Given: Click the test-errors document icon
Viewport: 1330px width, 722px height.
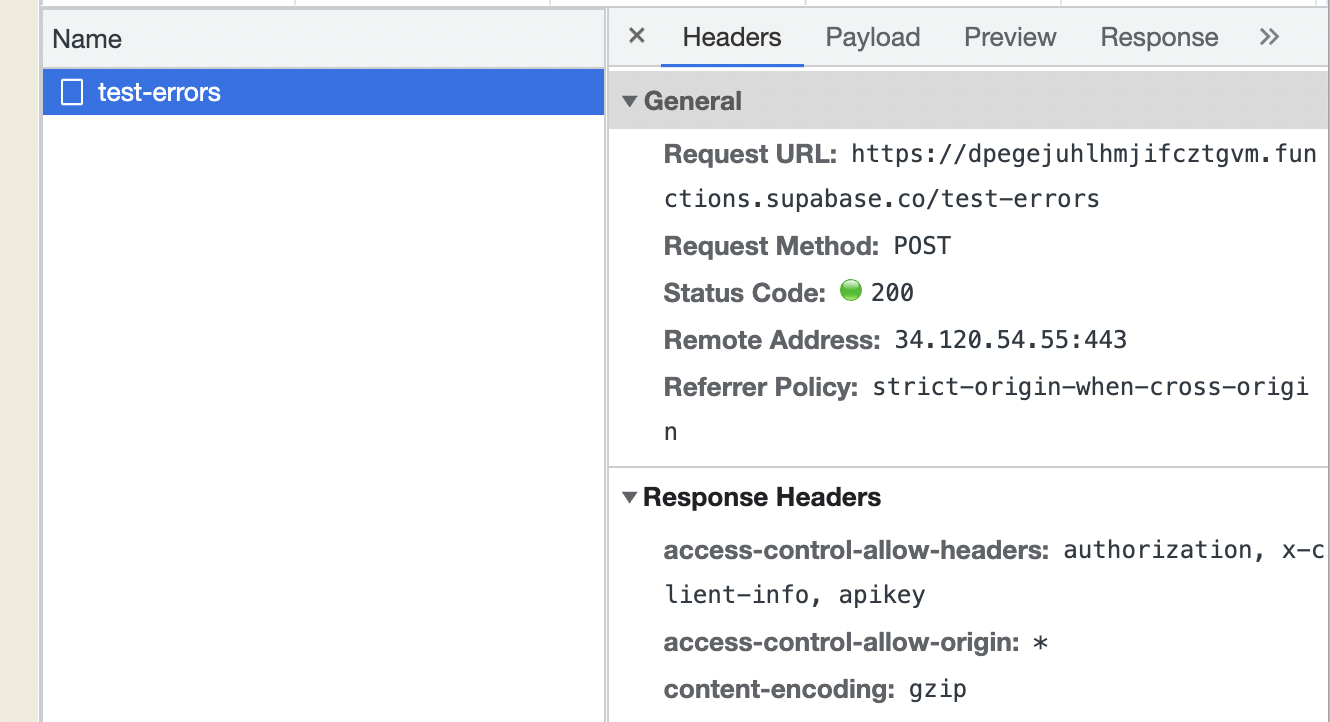Looking at the screenshot, I should 72,93.
